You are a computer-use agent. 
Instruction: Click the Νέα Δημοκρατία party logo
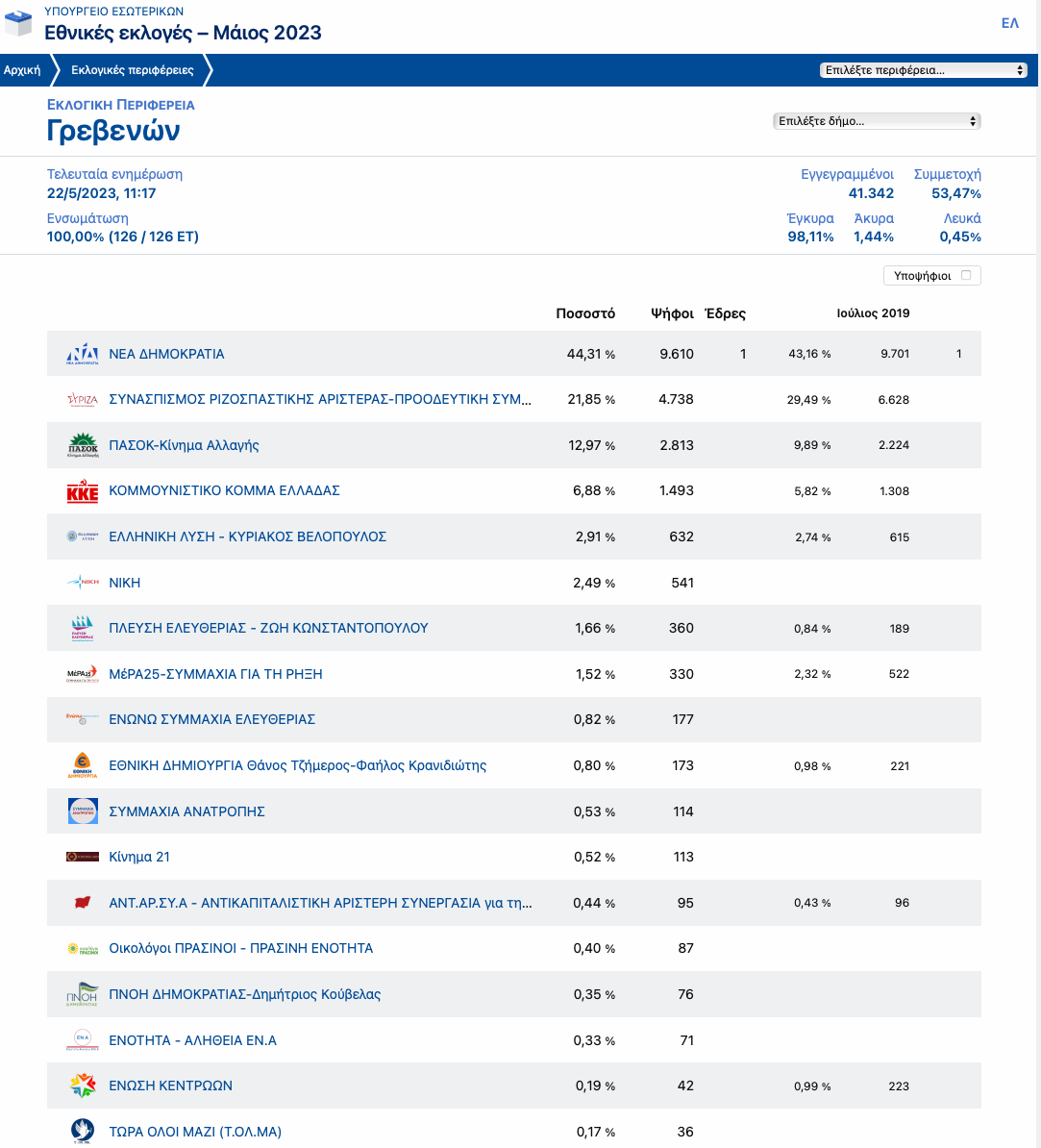(x=83, y=354)
